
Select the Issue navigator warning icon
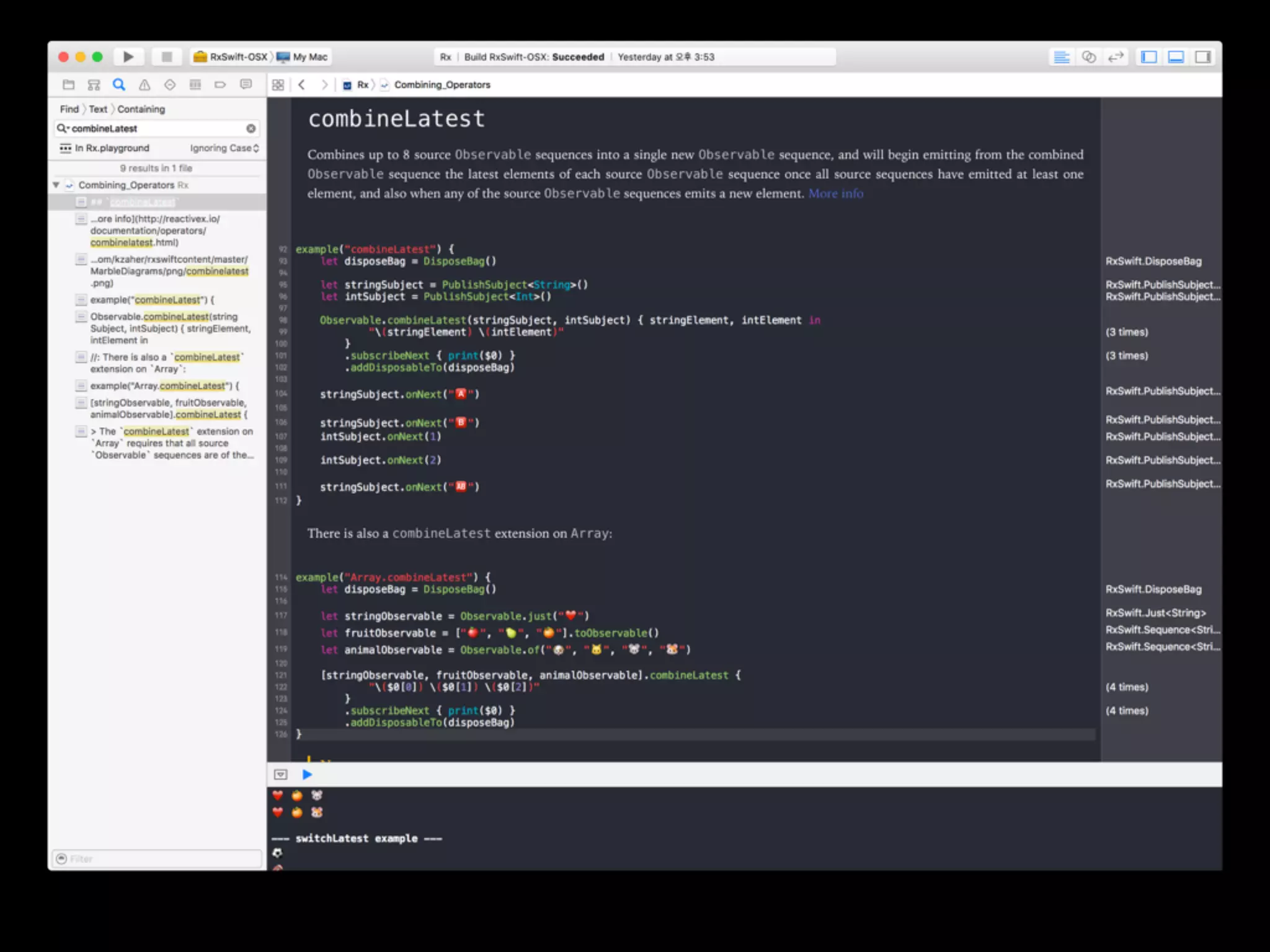point(144,85)
